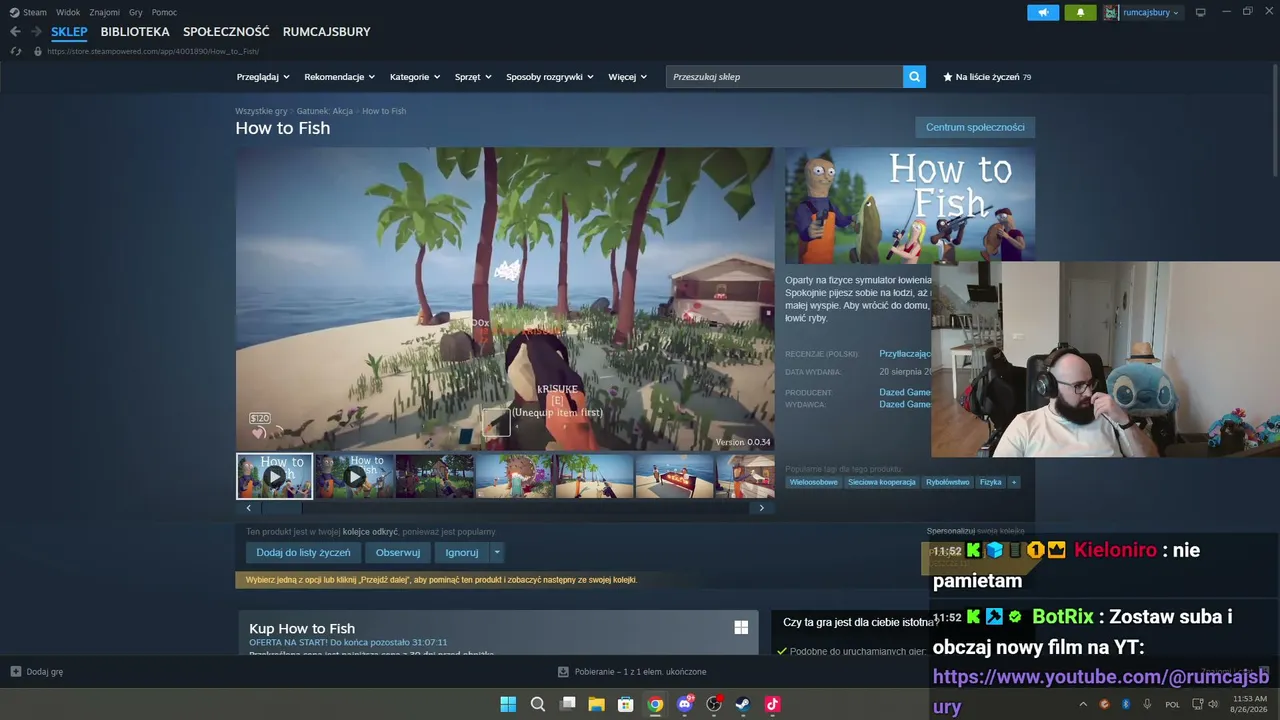This screenshot has width=1280, height=720.
Task: Play the second How to Fish trailer thumbnail
Action: coord(354,476)
